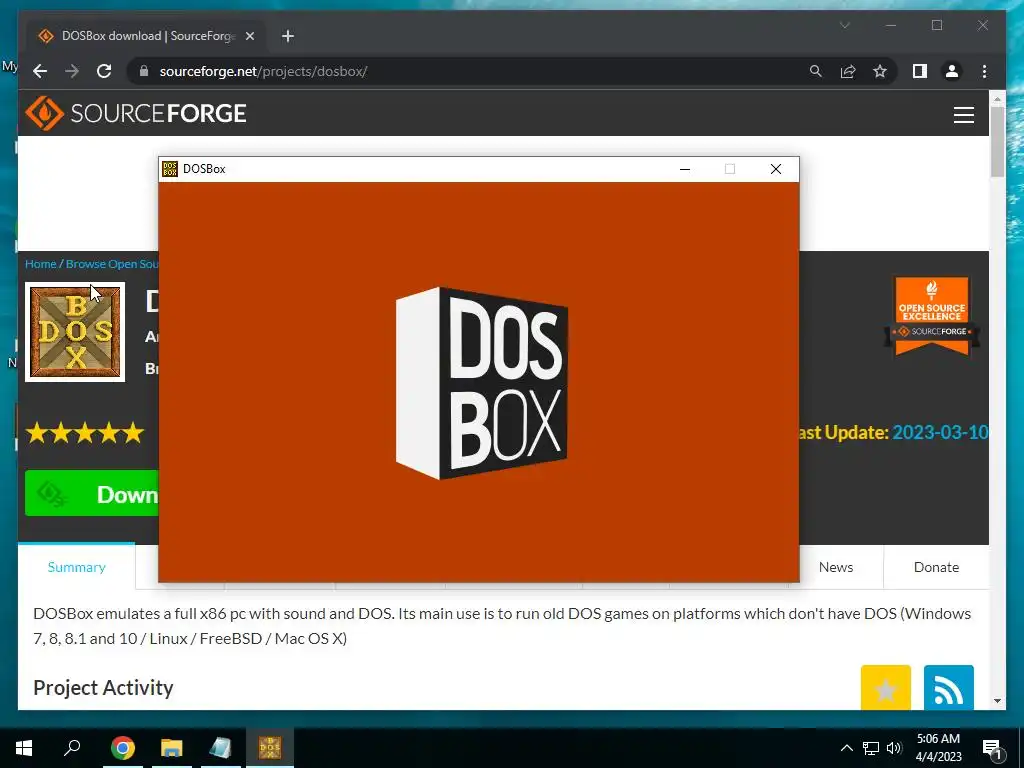Click the notepad-like app icon in the taskbar
The width and height of the screenshot is (1024, 768).
click(x=221, y=748)
